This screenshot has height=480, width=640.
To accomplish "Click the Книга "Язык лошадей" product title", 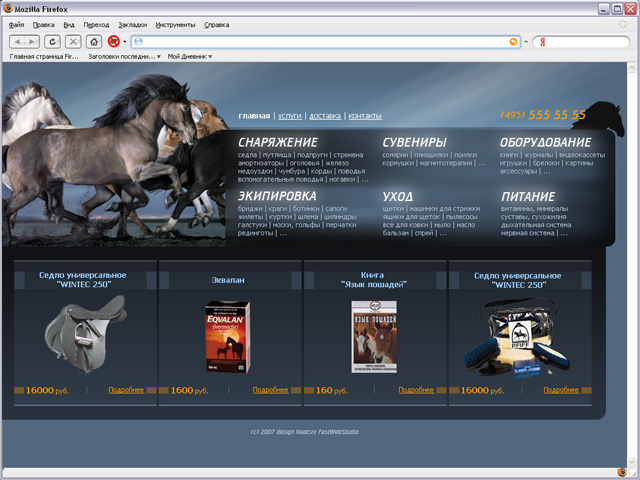I will 373,280.
